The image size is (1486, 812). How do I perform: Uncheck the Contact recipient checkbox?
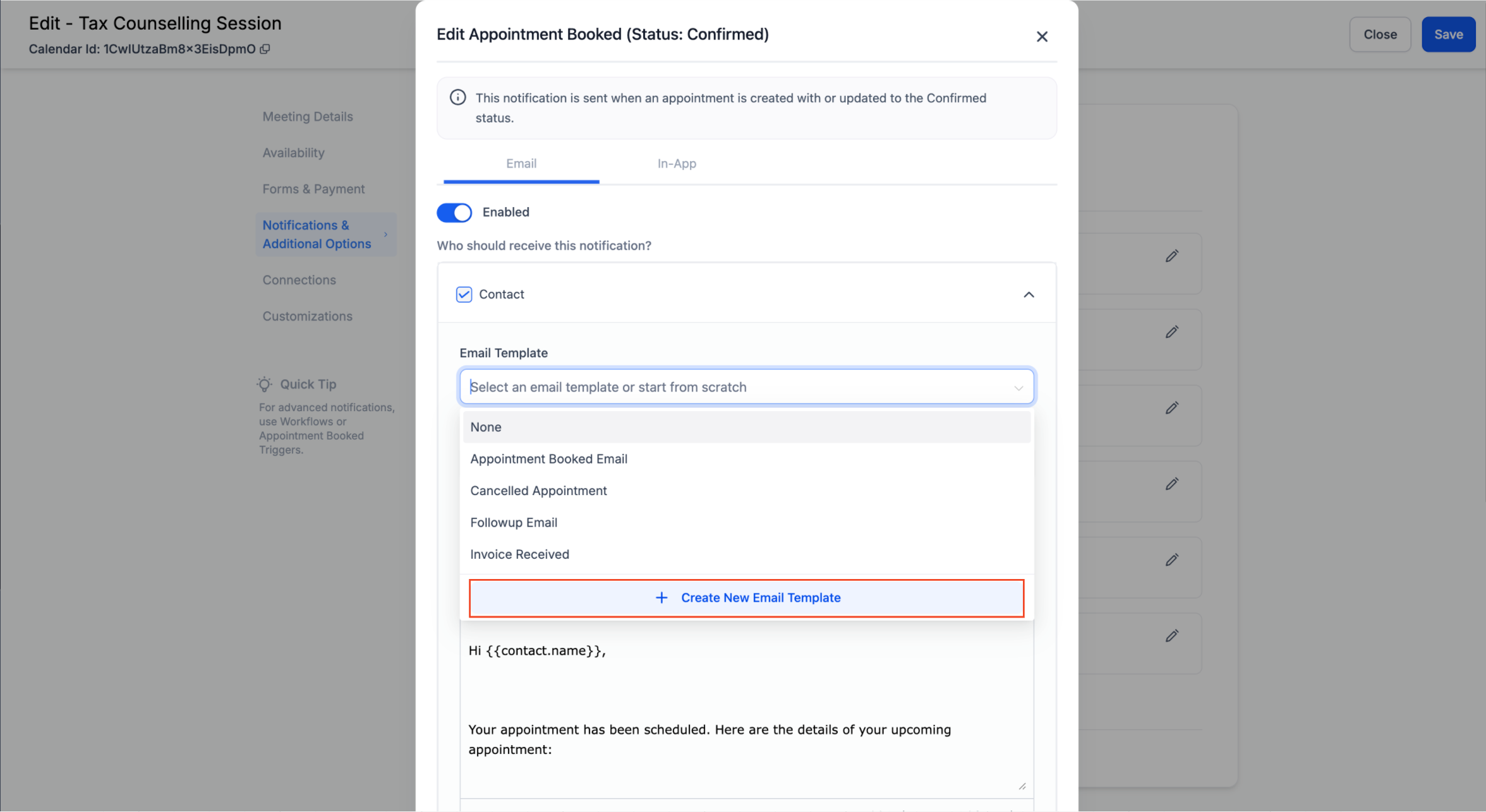pyautogui.click(x=464, y=295)
